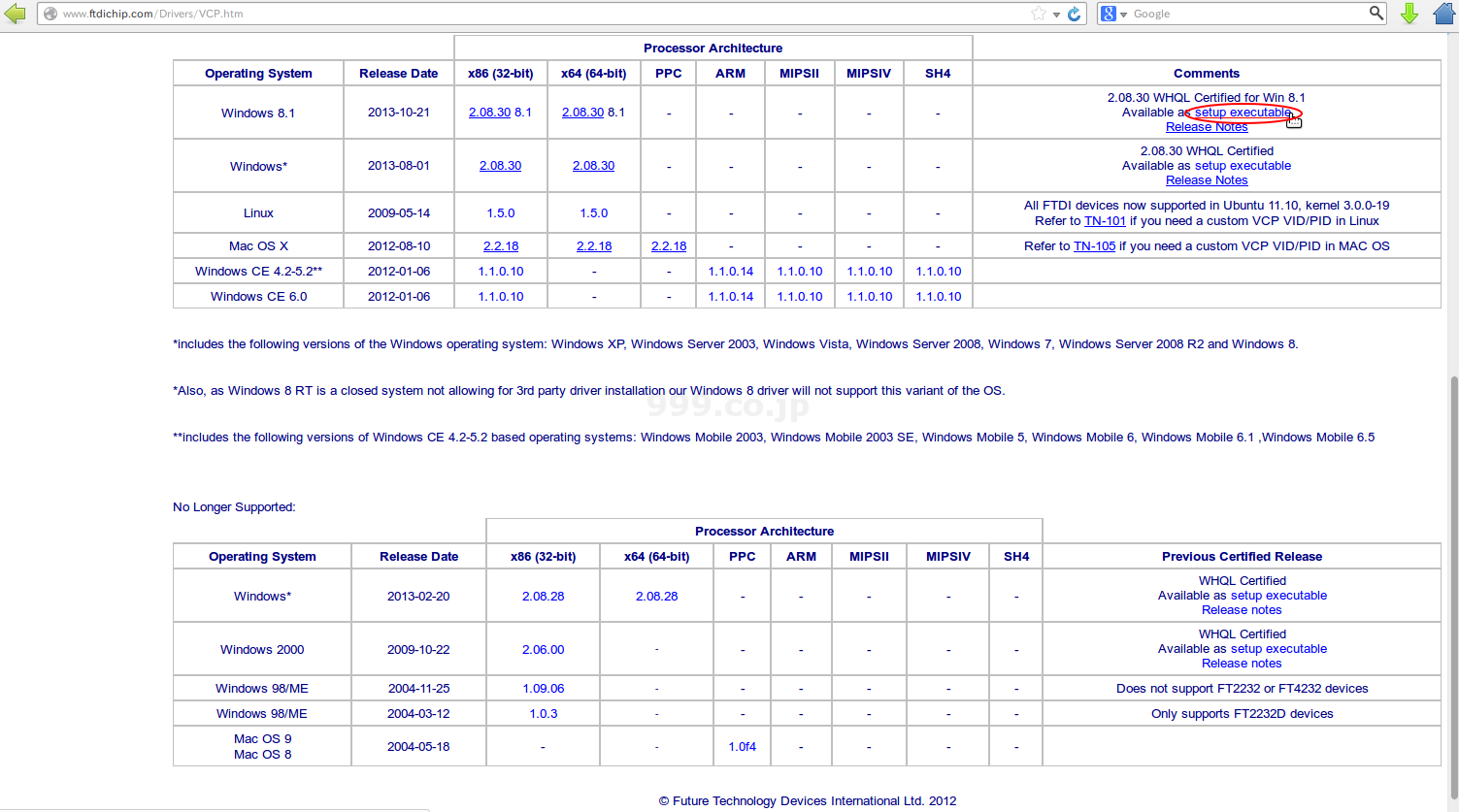Go to home page icon
The image size is (1459, 812).
1444,14
